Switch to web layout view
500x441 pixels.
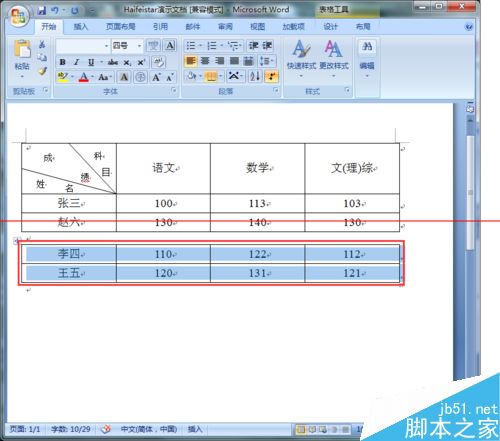click(323, 429)
